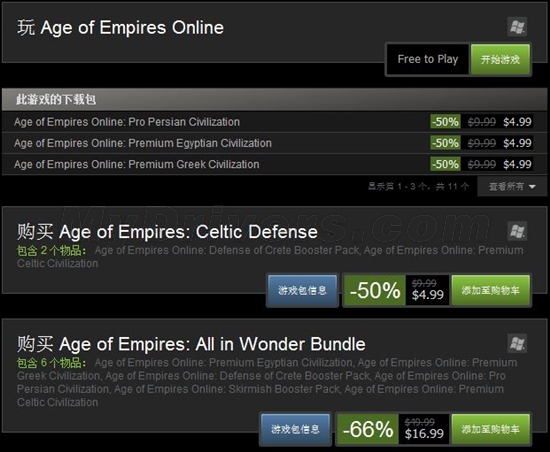
Task: Click the large -50% Celtic Defense badge
Action: (375, 290)
